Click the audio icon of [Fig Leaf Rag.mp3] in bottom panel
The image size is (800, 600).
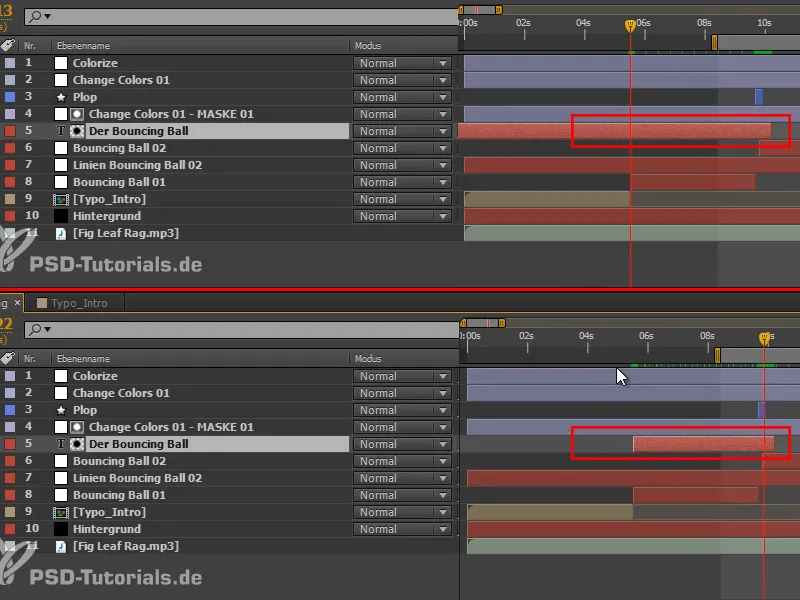coord(61,546)
